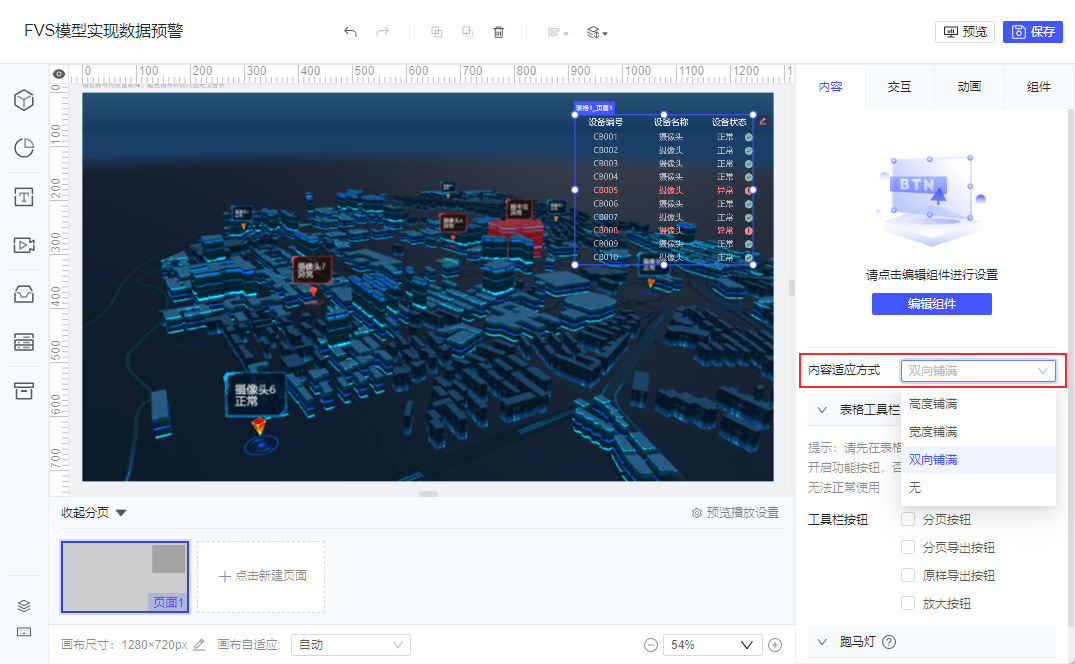The image size is (1075, 664).
Task: Click the 摄像头6 正常 label in scene
Action: 255,395
